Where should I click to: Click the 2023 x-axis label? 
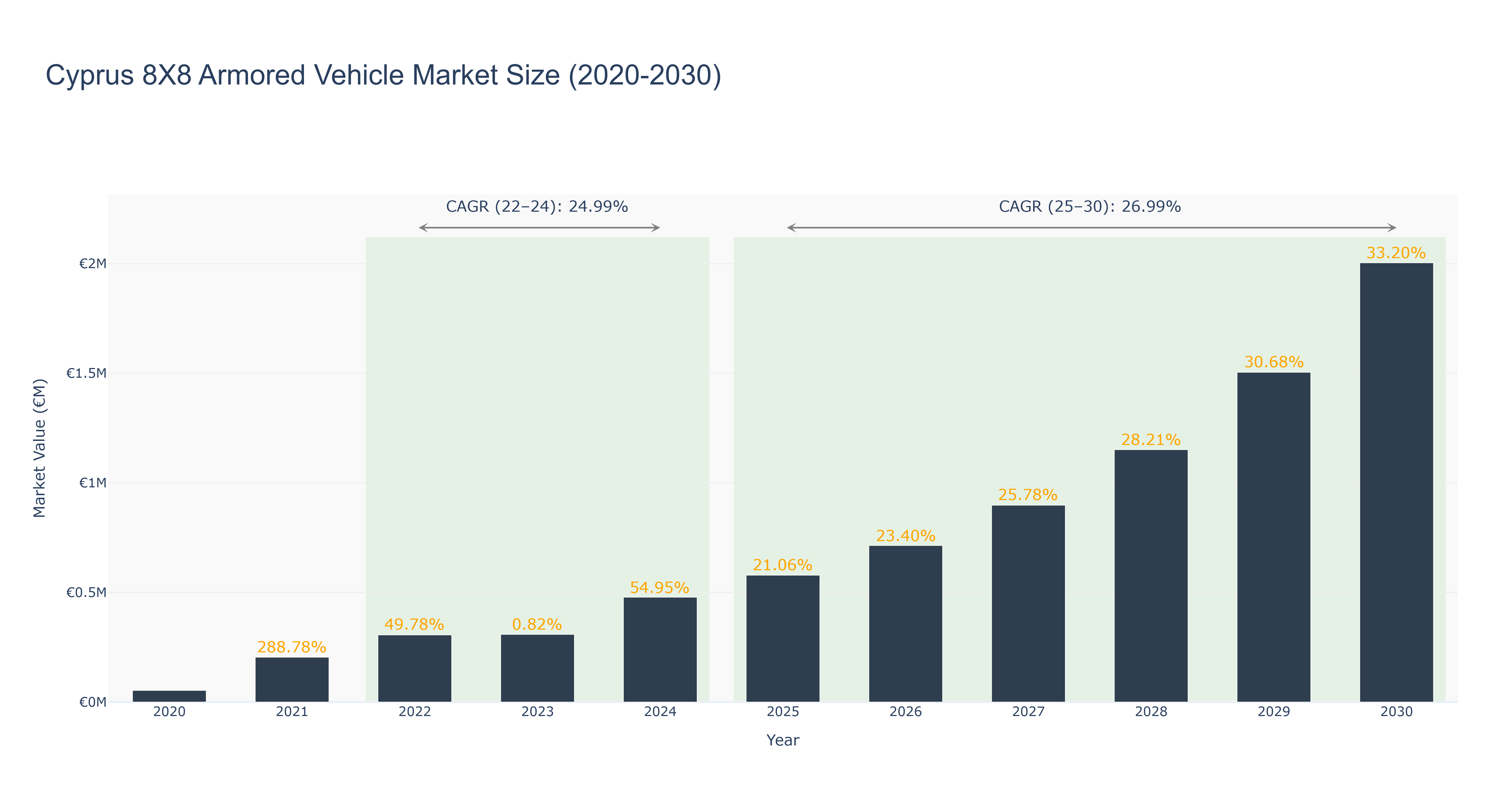(537, 711)
